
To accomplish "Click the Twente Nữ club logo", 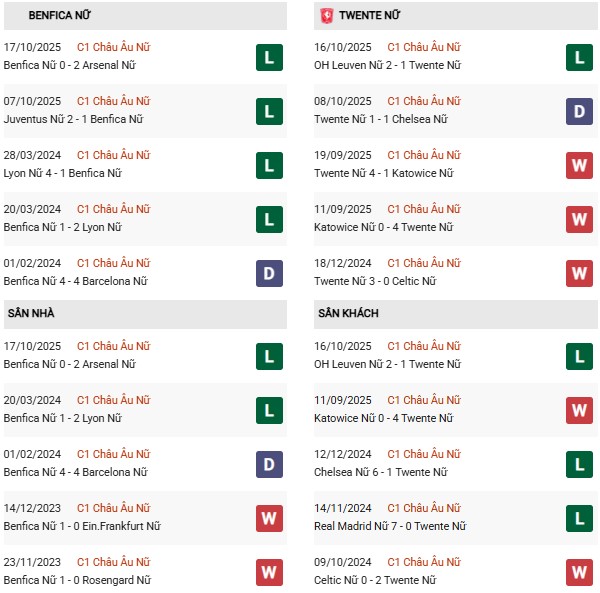I will (327, 16).
